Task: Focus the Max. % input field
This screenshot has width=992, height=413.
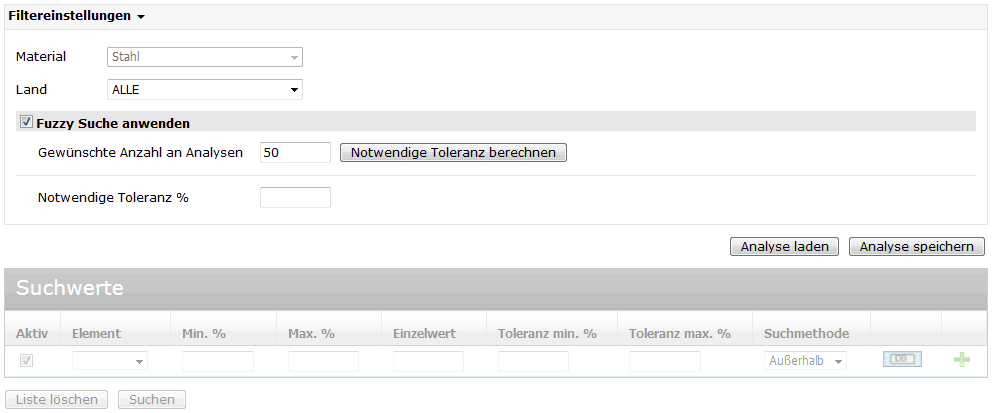Action: coord(323,361)
